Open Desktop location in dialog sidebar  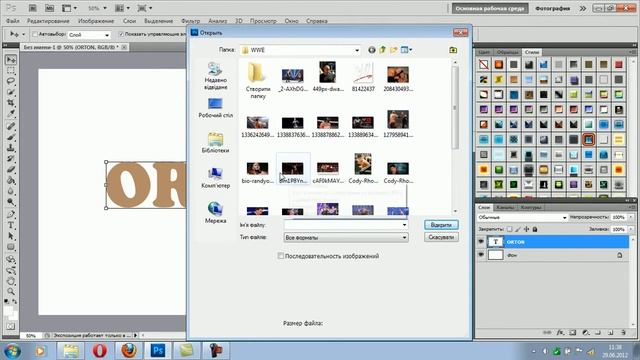[215, 108]
